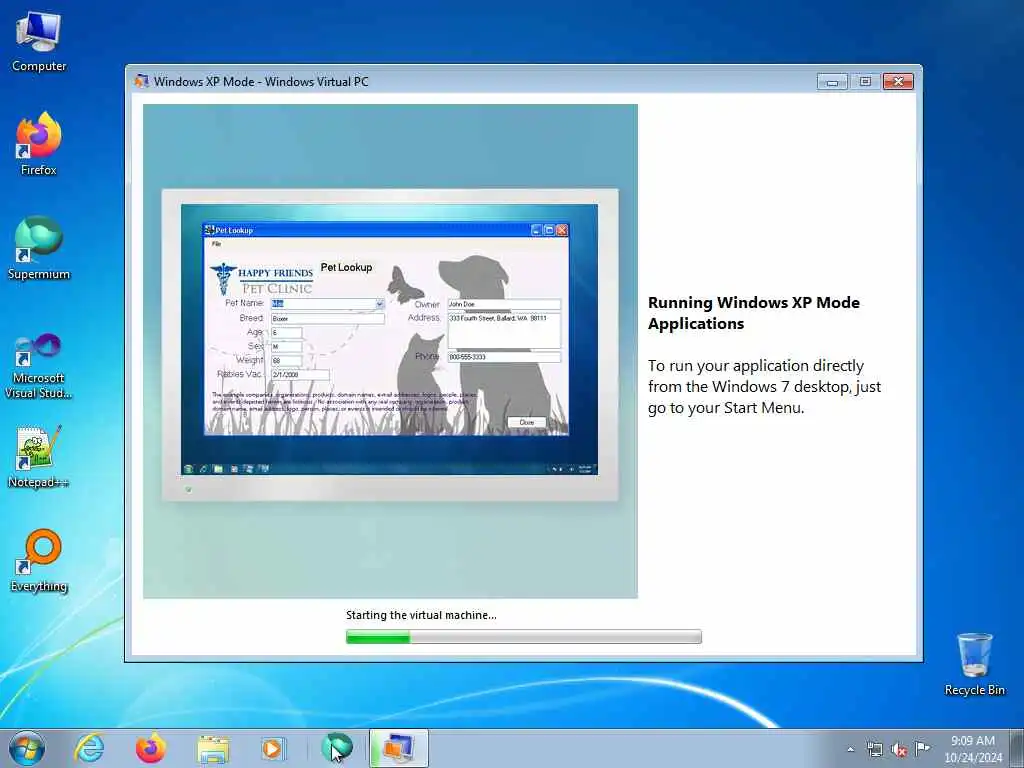Select the Notepad++ desktop shortcut
Viewport: 1024px width, 768px height.
(x=39, y=456)
